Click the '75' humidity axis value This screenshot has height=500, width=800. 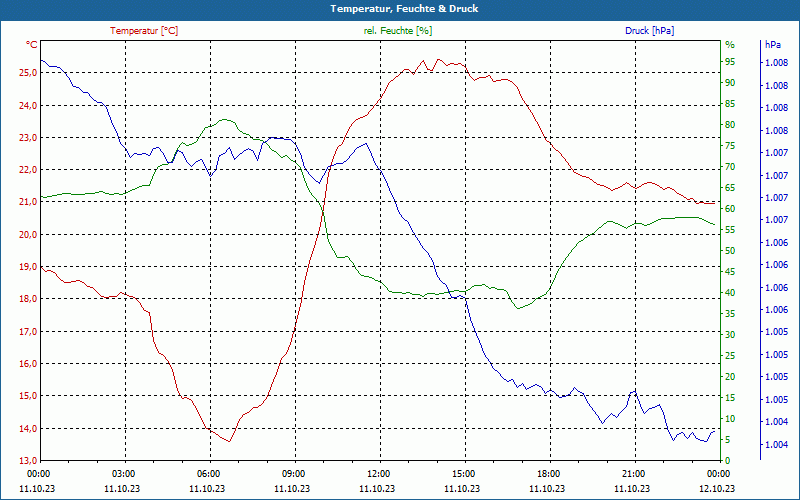[730, 146]
